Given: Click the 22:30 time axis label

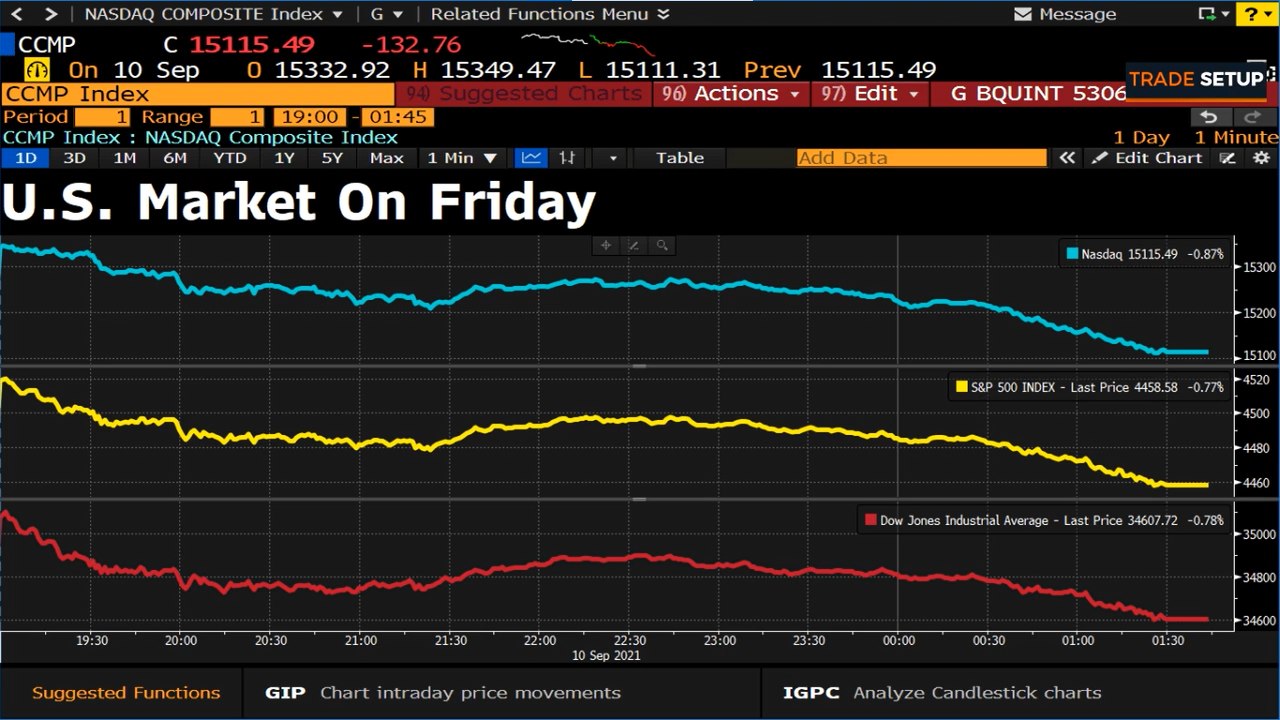Looking at the screenshot, I should (630, 640).
